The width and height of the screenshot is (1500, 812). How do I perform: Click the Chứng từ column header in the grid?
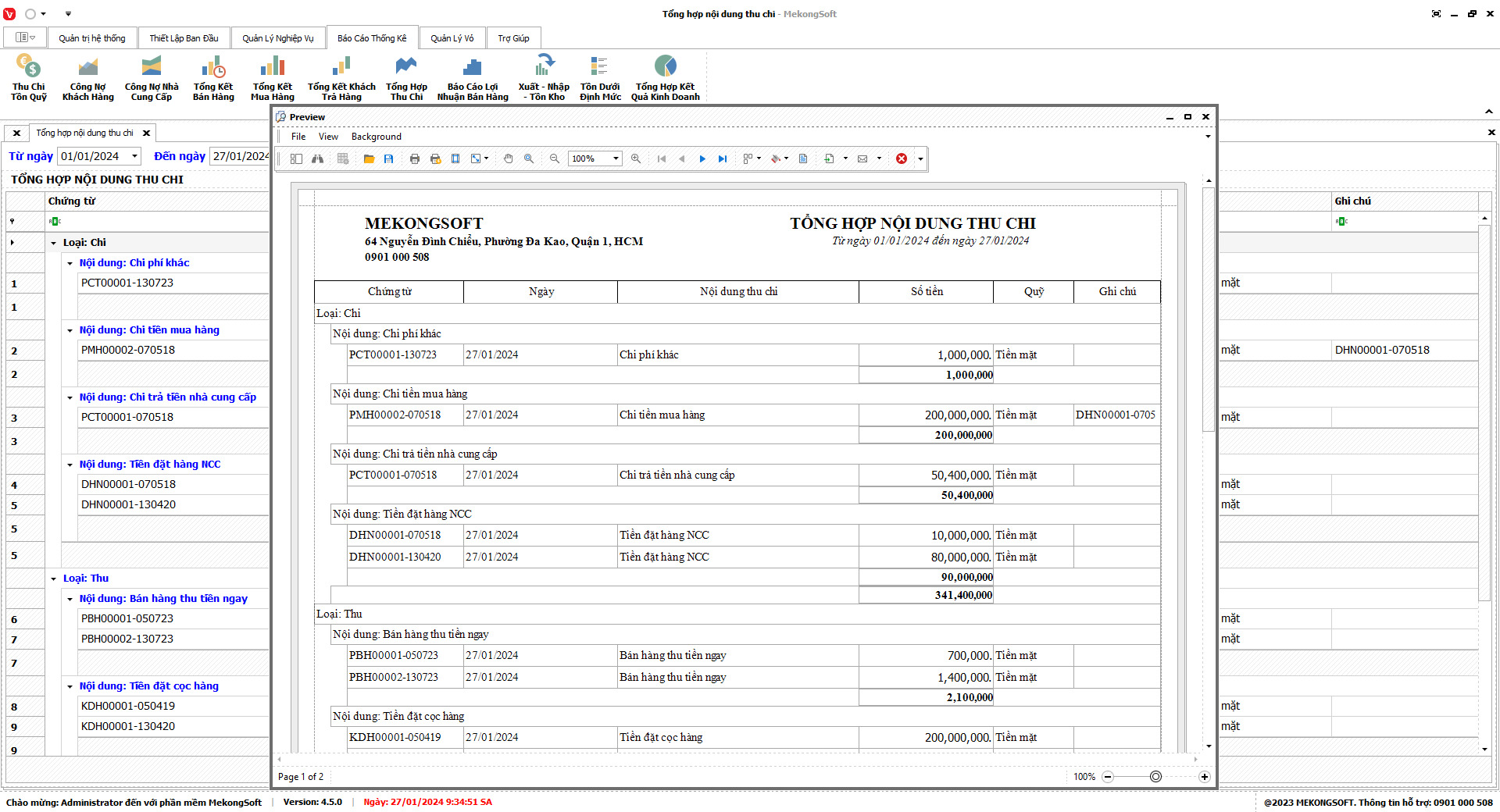click(x=156, y=201)
